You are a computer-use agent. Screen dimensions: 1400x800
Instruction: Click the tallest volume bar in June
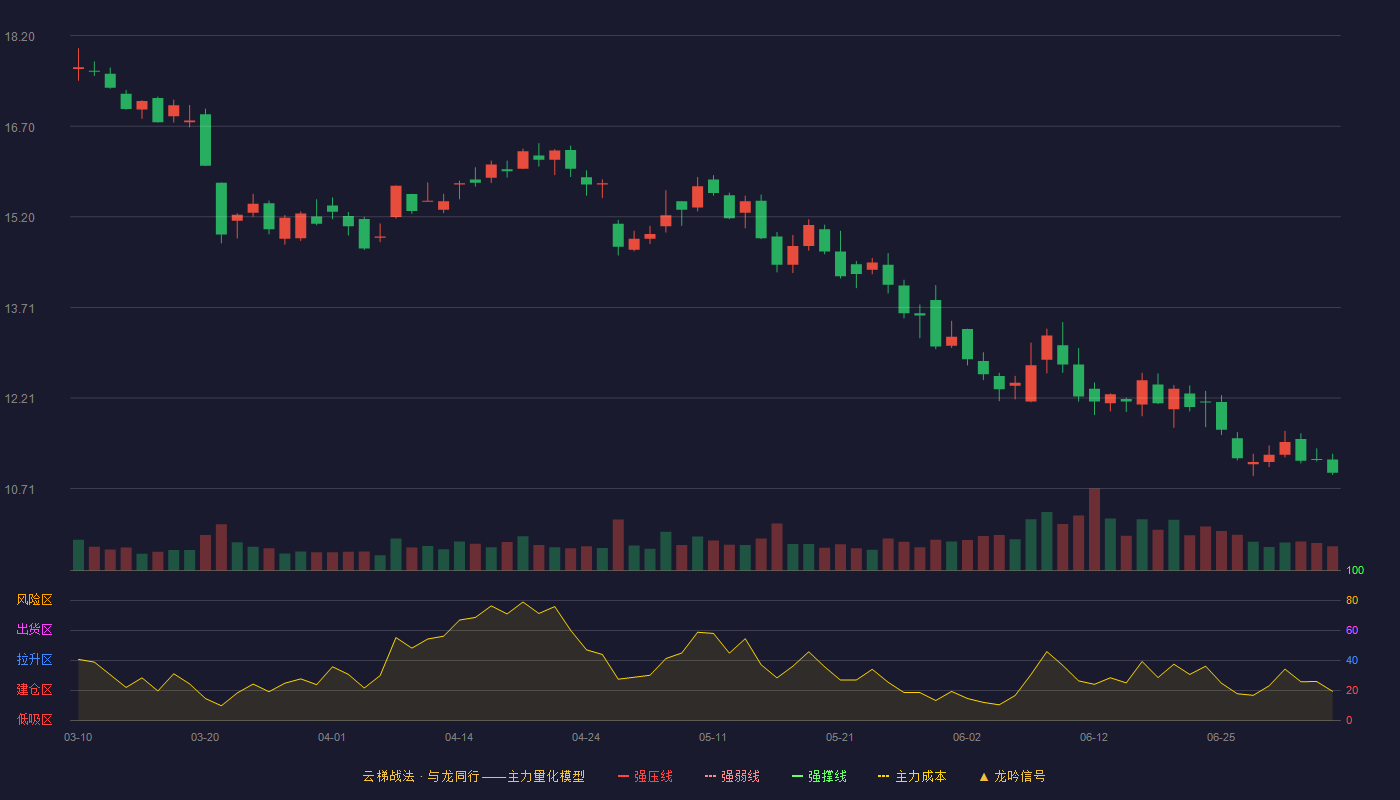[x=1094, y=529]
